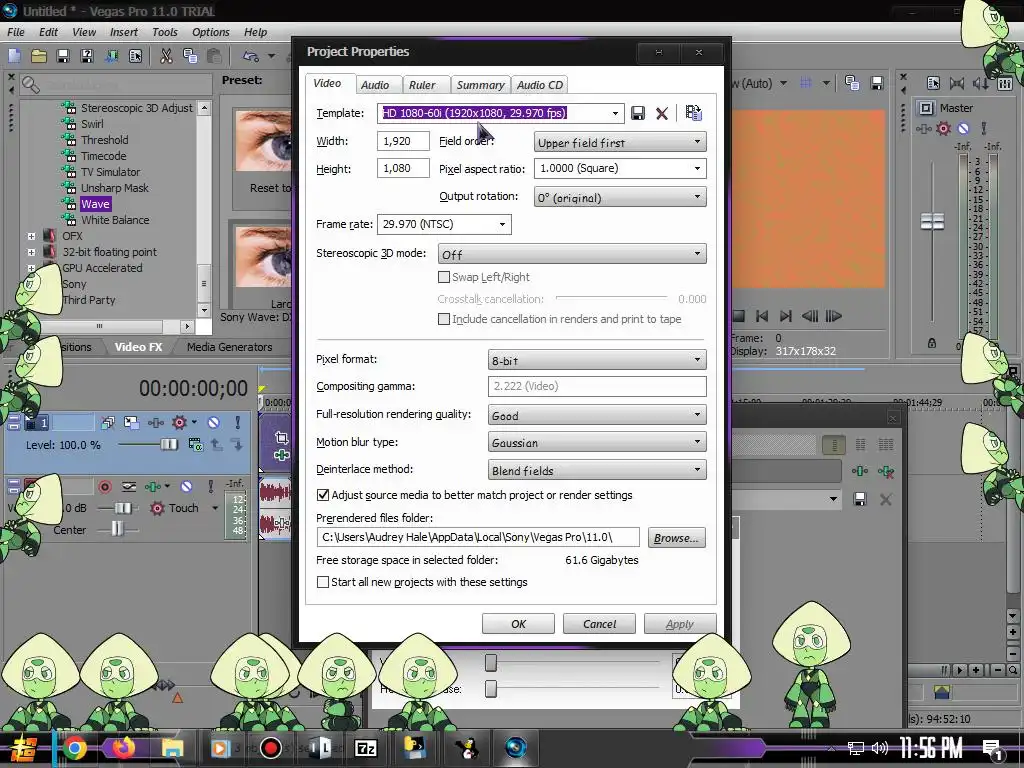Click the Browse... button
The image size is (1024, 768).
(x=677, y=538)
